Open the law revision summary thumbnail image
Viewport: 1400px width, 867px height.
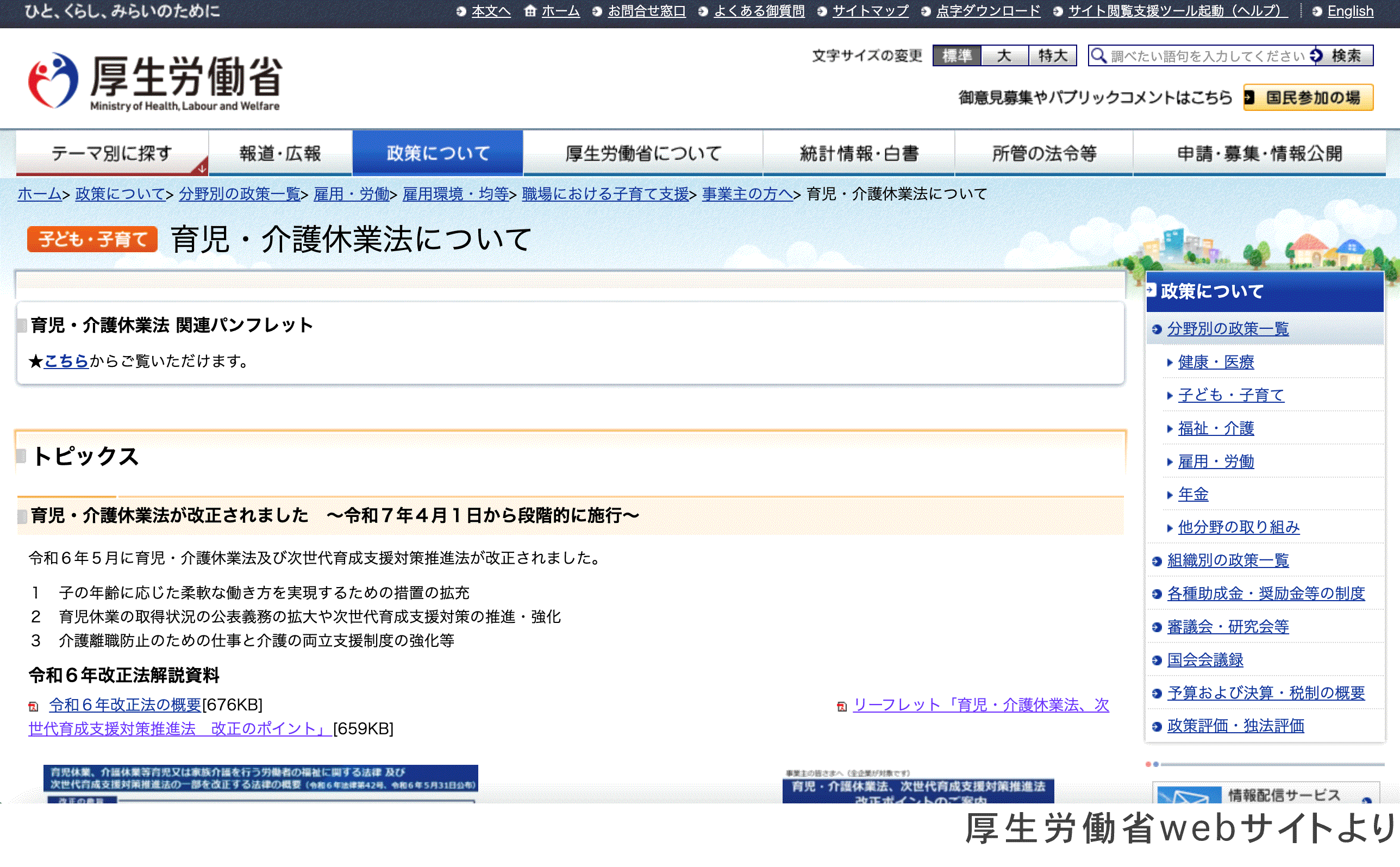tap(260, 783)
